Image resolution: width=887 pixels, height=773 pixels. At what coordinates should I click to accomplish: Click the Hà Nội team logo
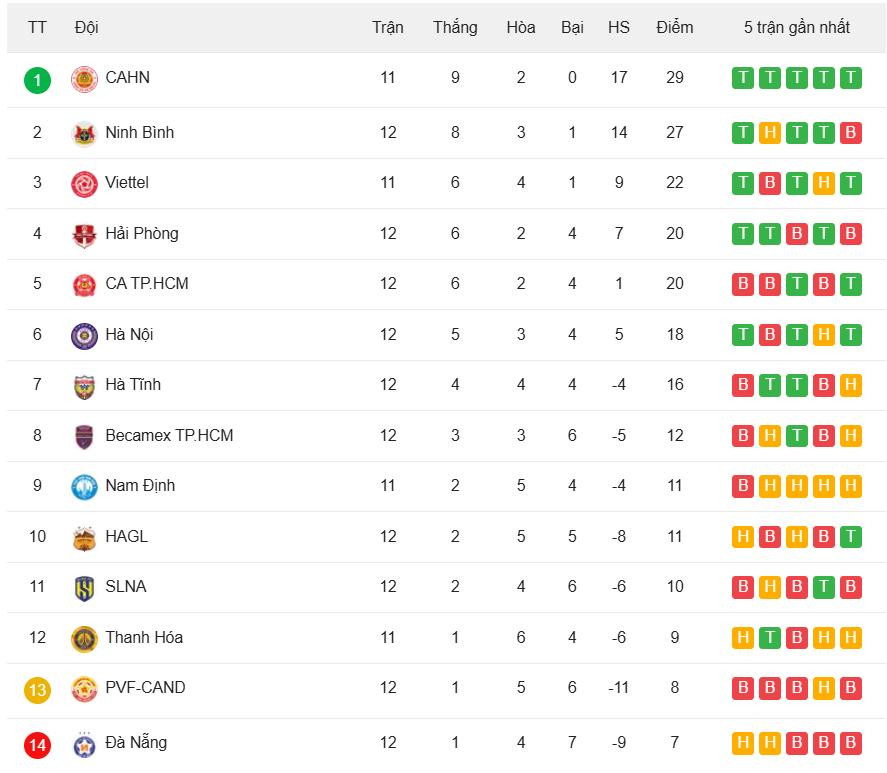84,336
